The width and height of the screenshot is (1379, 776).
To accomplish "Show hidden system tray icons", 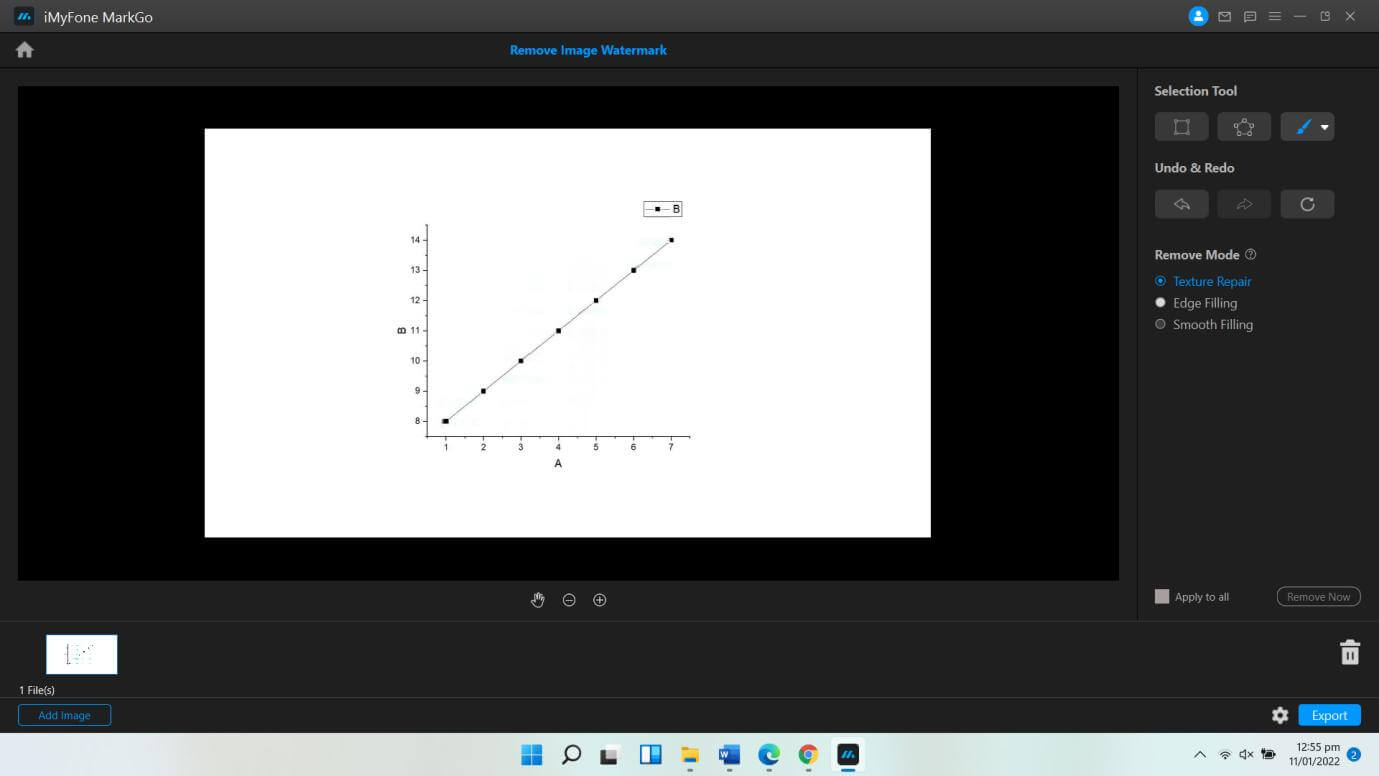I will pos(1200,755).
